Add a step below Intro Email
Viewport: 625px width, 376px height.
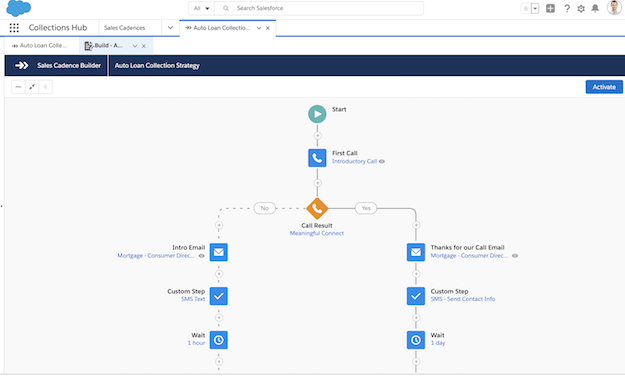point(219,274)
